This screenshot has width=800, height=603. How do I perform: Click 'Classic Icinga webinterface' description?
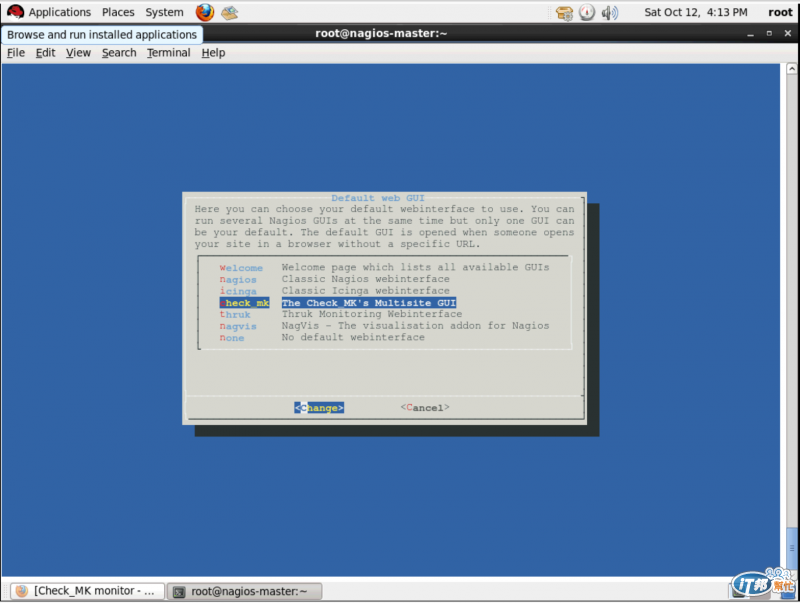point(366,291)
